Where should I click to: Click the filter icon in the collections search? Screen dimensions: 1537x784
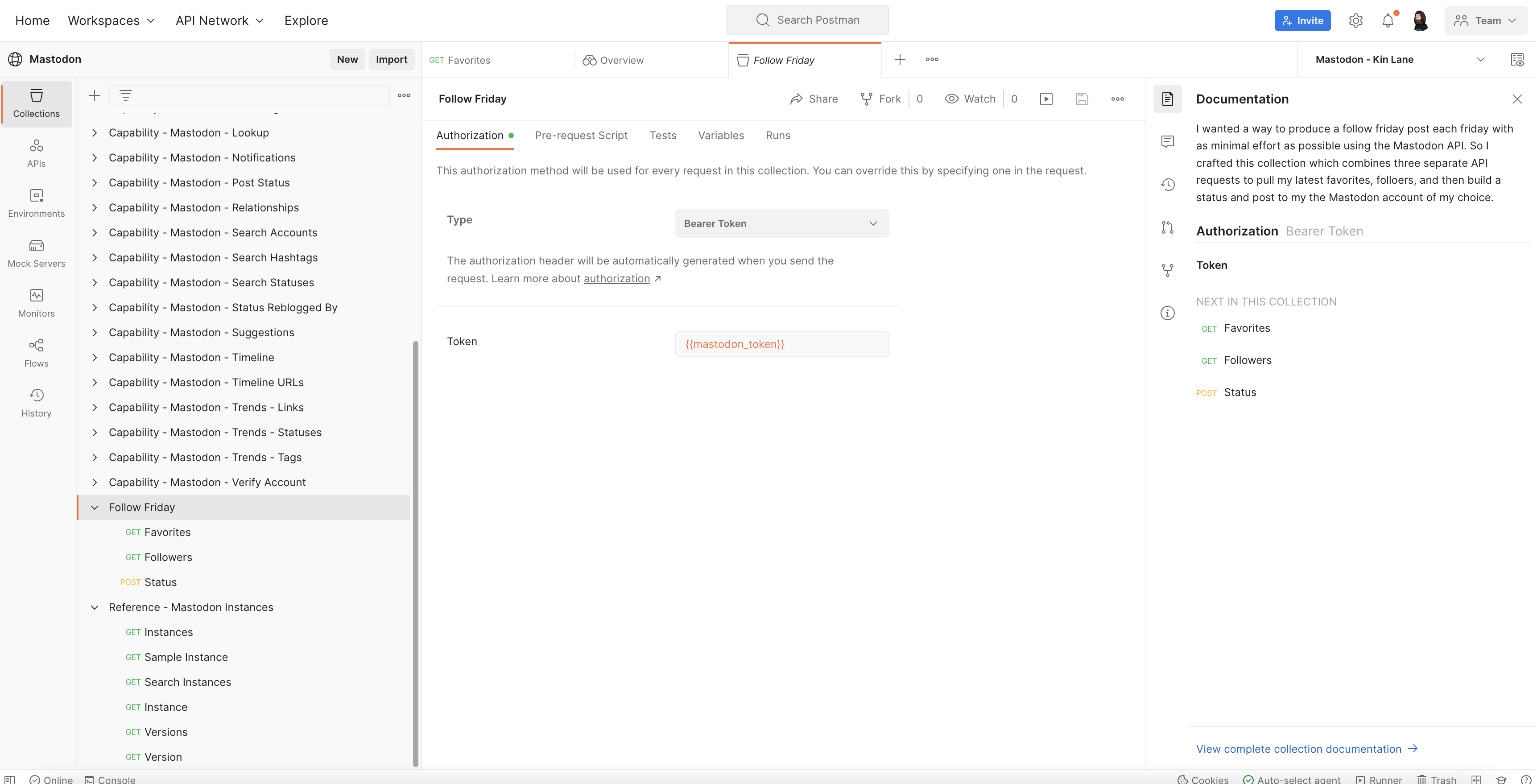pyautogui.click(x=125, y=95)
